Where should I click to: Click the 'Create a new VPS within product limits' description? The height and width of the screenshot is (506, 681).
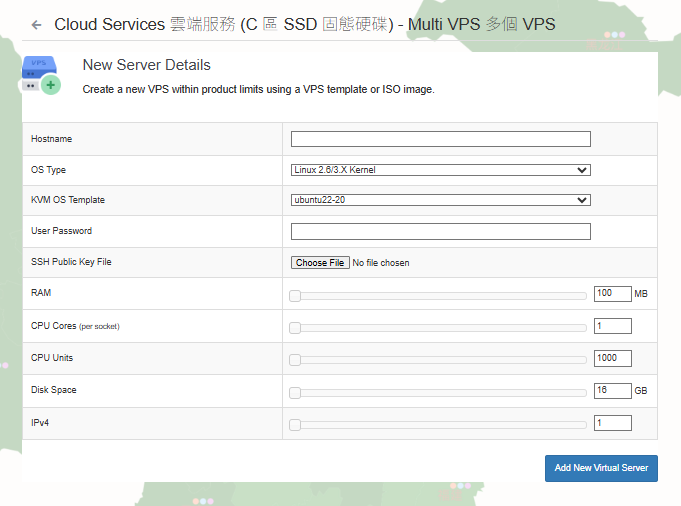[258, 89]
